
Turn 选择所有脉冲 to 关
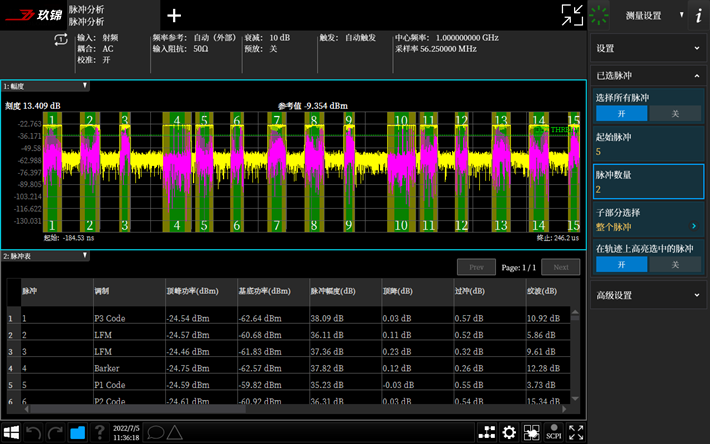pyautogui.click(x=675, y=114)
